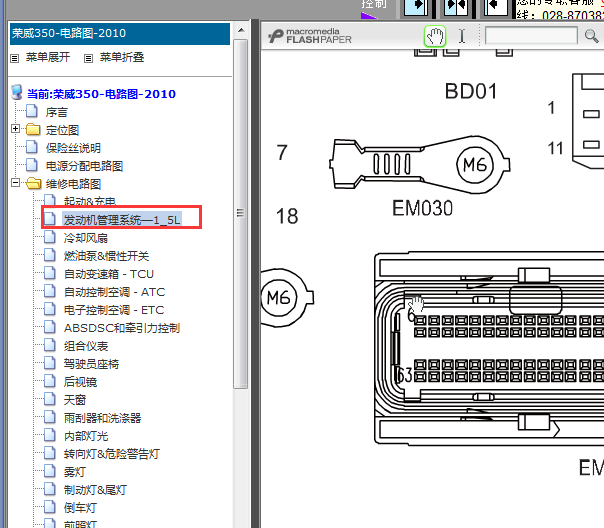Image resolution: width=604 pixels, height=528 pixels.
Task: Select the FlashPaper text selection tool
Action: coord(462,37)
